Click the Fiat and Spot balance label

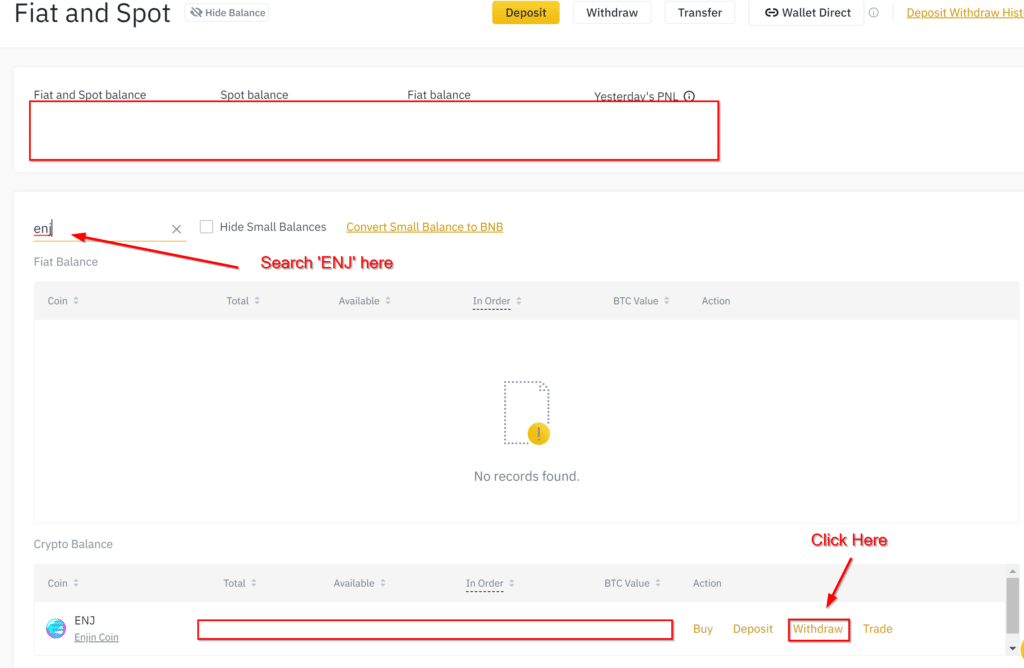click(89, 95)
